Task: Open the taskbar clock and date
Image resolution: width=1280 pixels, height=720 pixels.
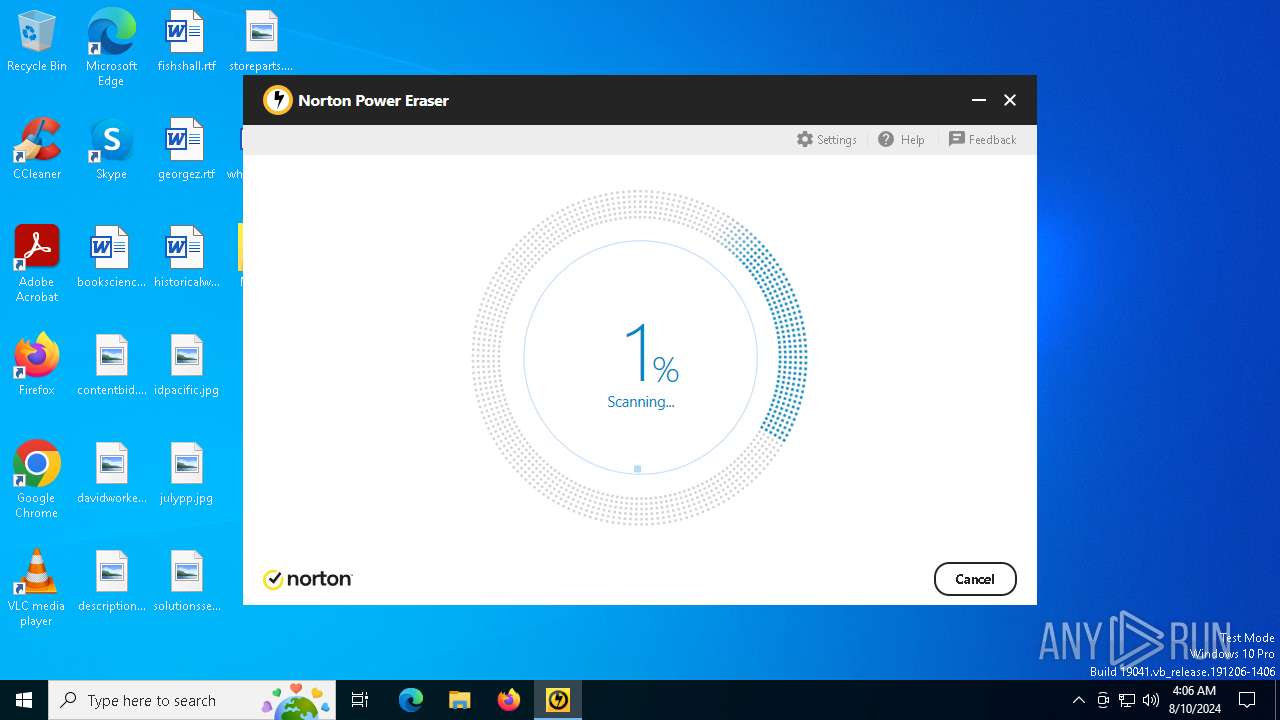Action: pos(1194,700)
